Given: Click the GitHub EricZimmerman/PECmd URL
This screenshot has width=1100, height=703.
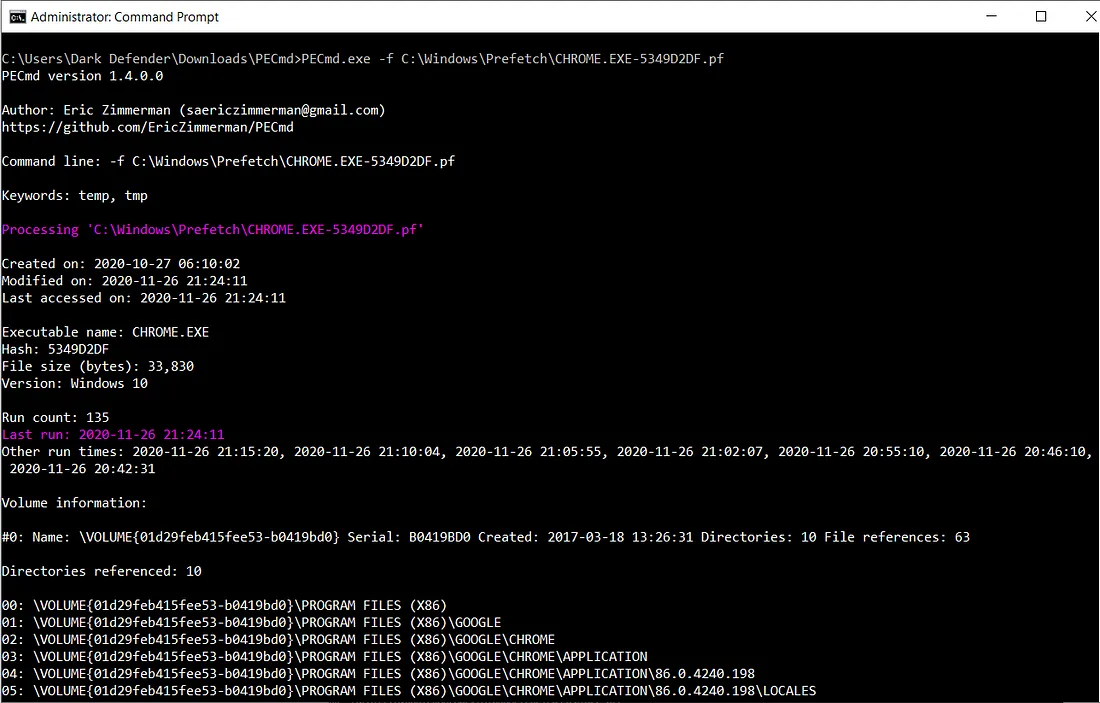Looking at the screenshot, I should (x=147, y=127).
